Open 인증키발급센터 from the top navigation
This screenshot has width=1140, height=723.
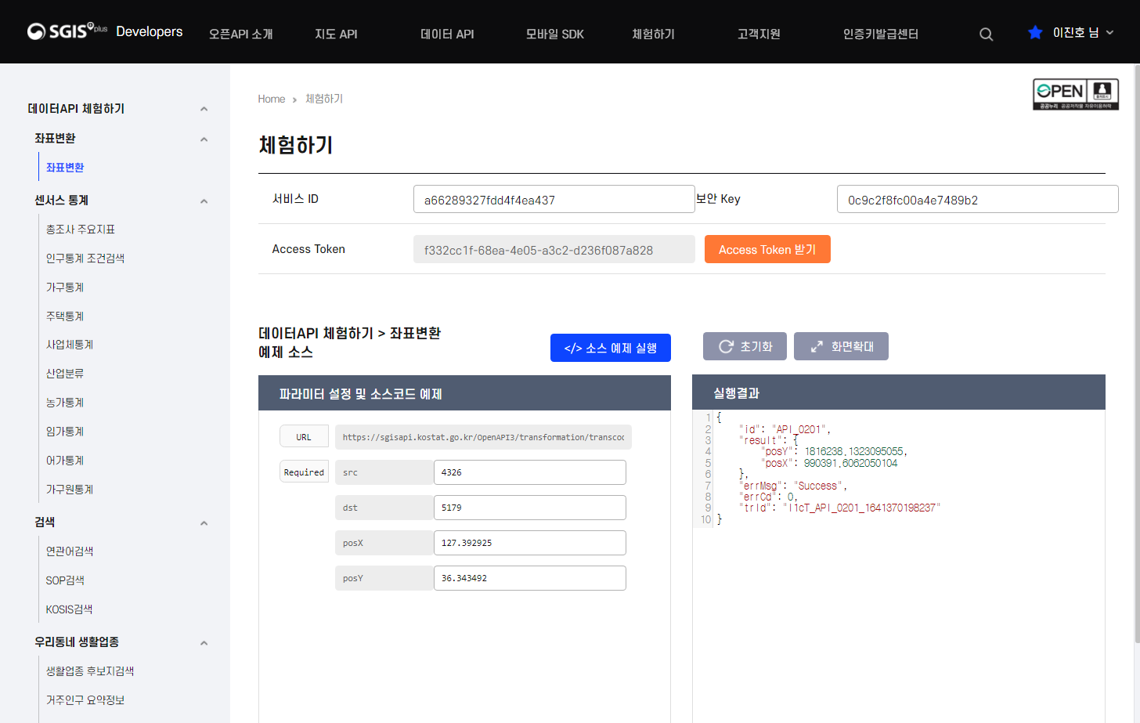[x=879, y=32]
